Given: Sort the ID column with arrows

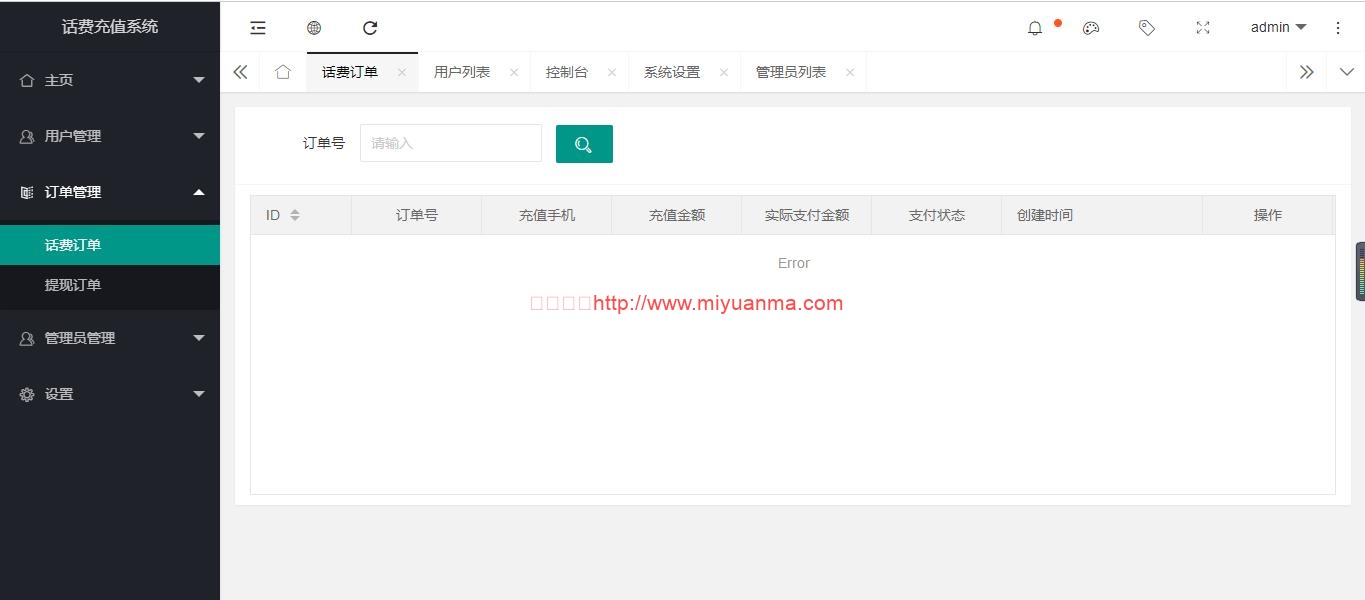Looking at the screenshot, I should 295,215.
